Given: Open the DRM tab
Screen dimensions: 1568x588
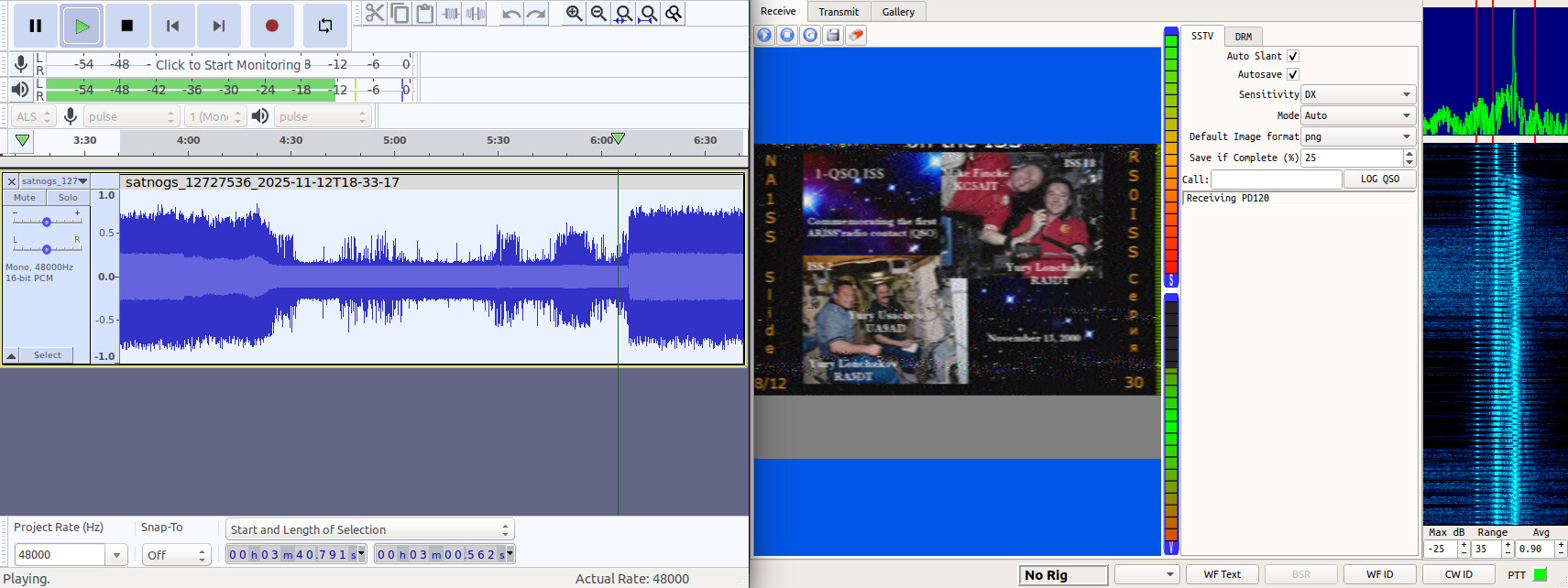Looking at the screenshot, I should 1243,37.
